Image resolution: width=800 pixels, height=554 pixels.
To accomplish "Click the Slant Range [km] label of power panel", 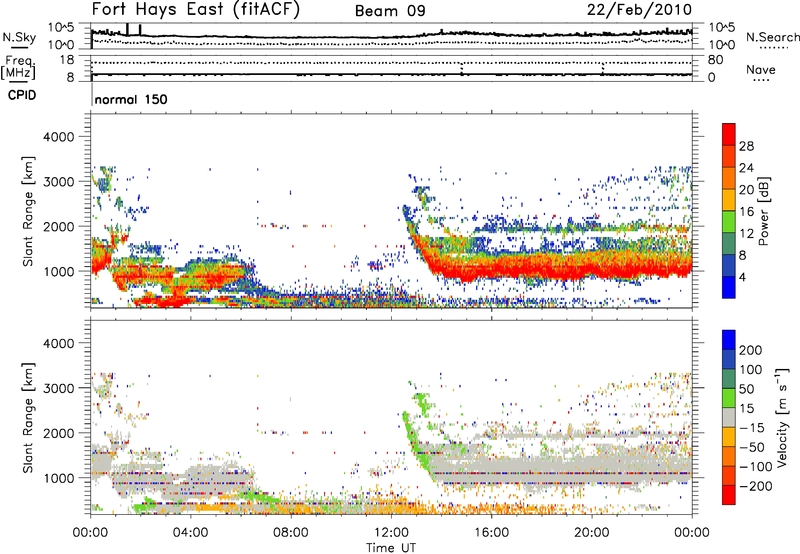I will [x=29, y=211].
